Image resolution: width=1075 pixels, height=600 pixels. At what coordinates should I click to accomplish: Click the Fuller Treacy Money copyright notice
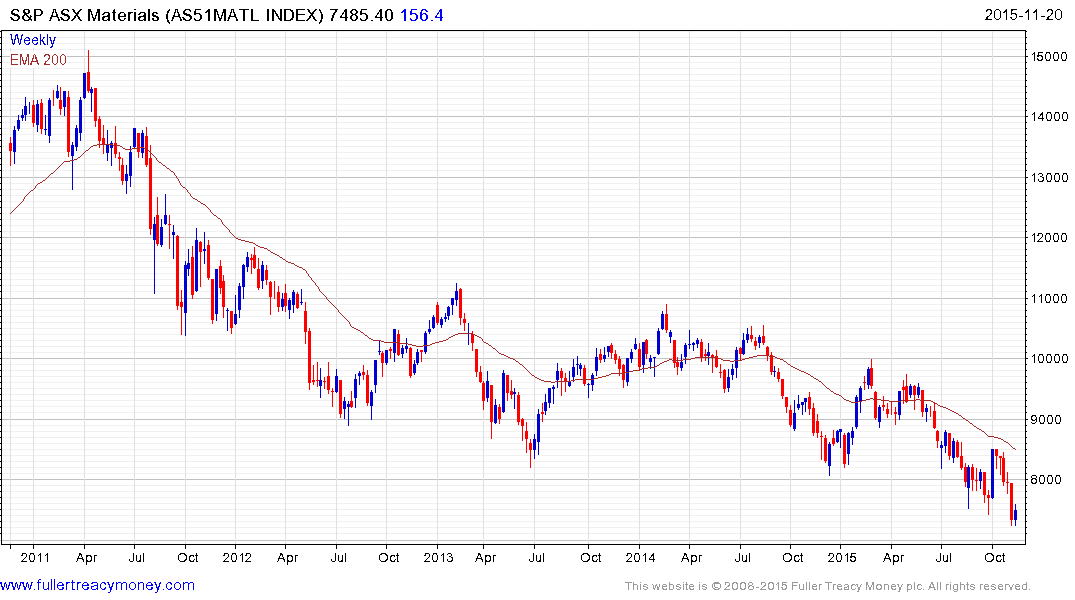click(x=827, y=586)
